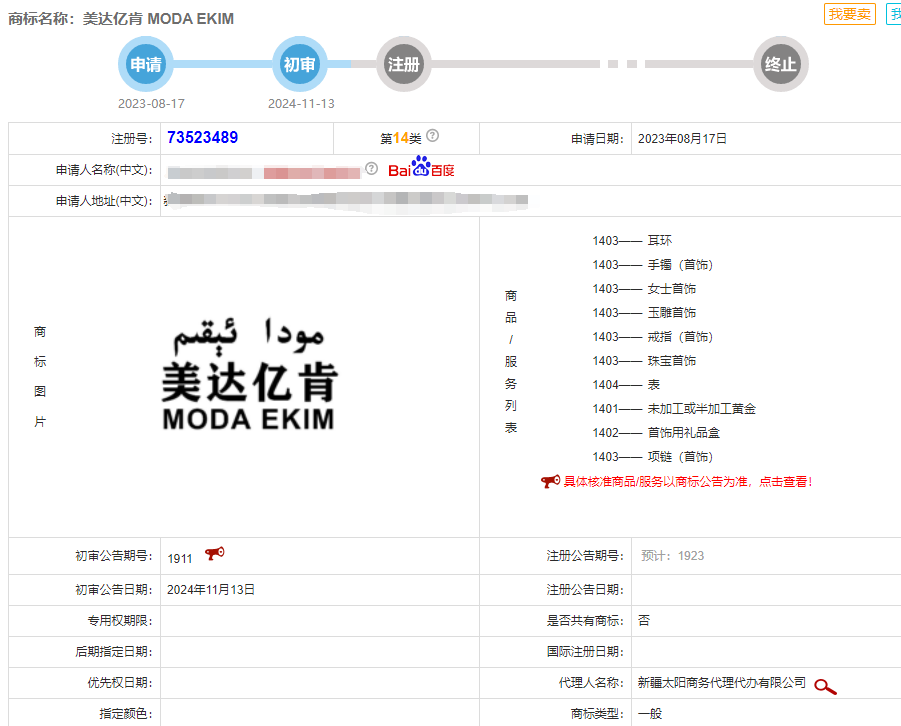Click help icon beside applicant name

click(x=372, y=168)
